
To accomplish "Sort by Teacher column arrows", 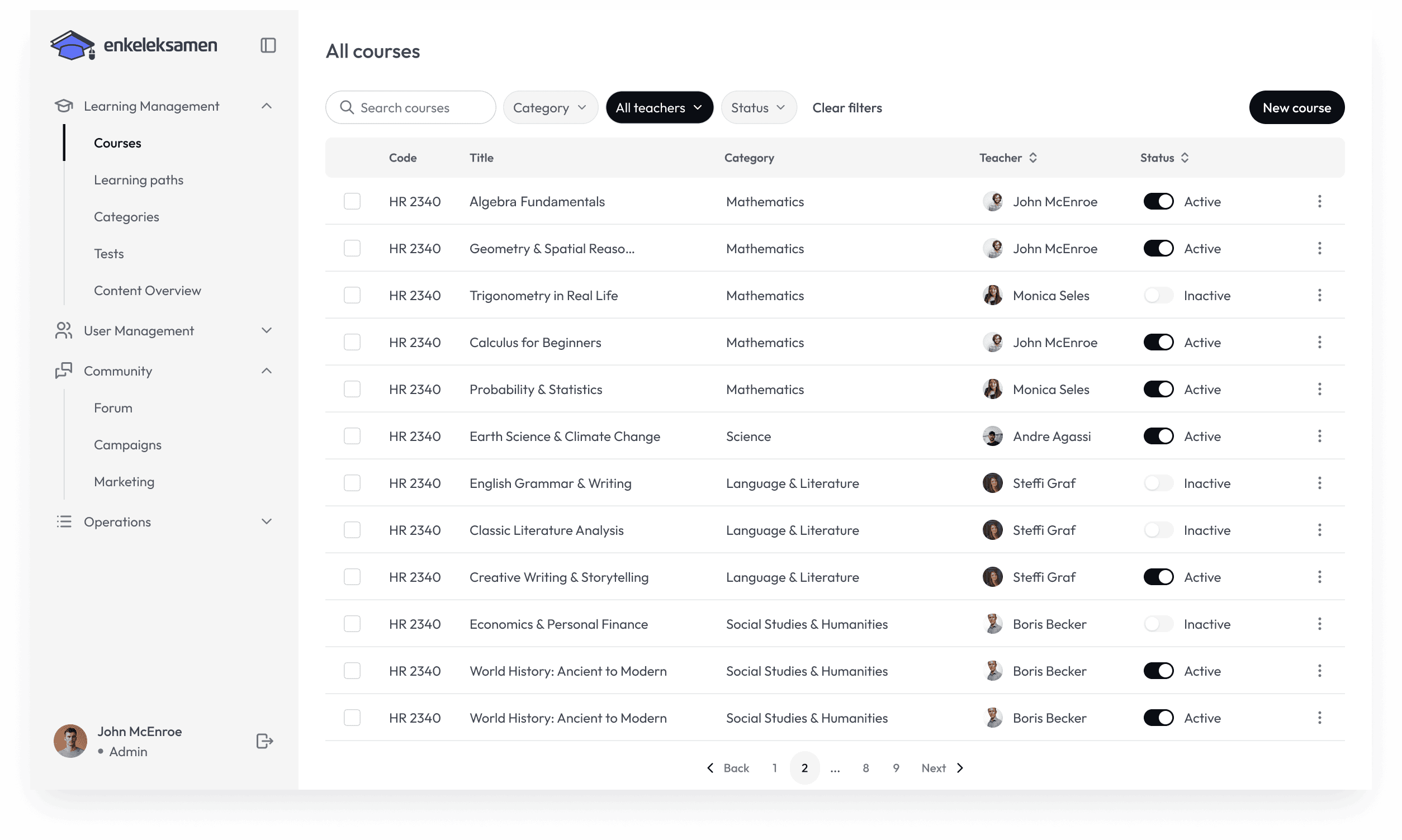I will 1033,158.
